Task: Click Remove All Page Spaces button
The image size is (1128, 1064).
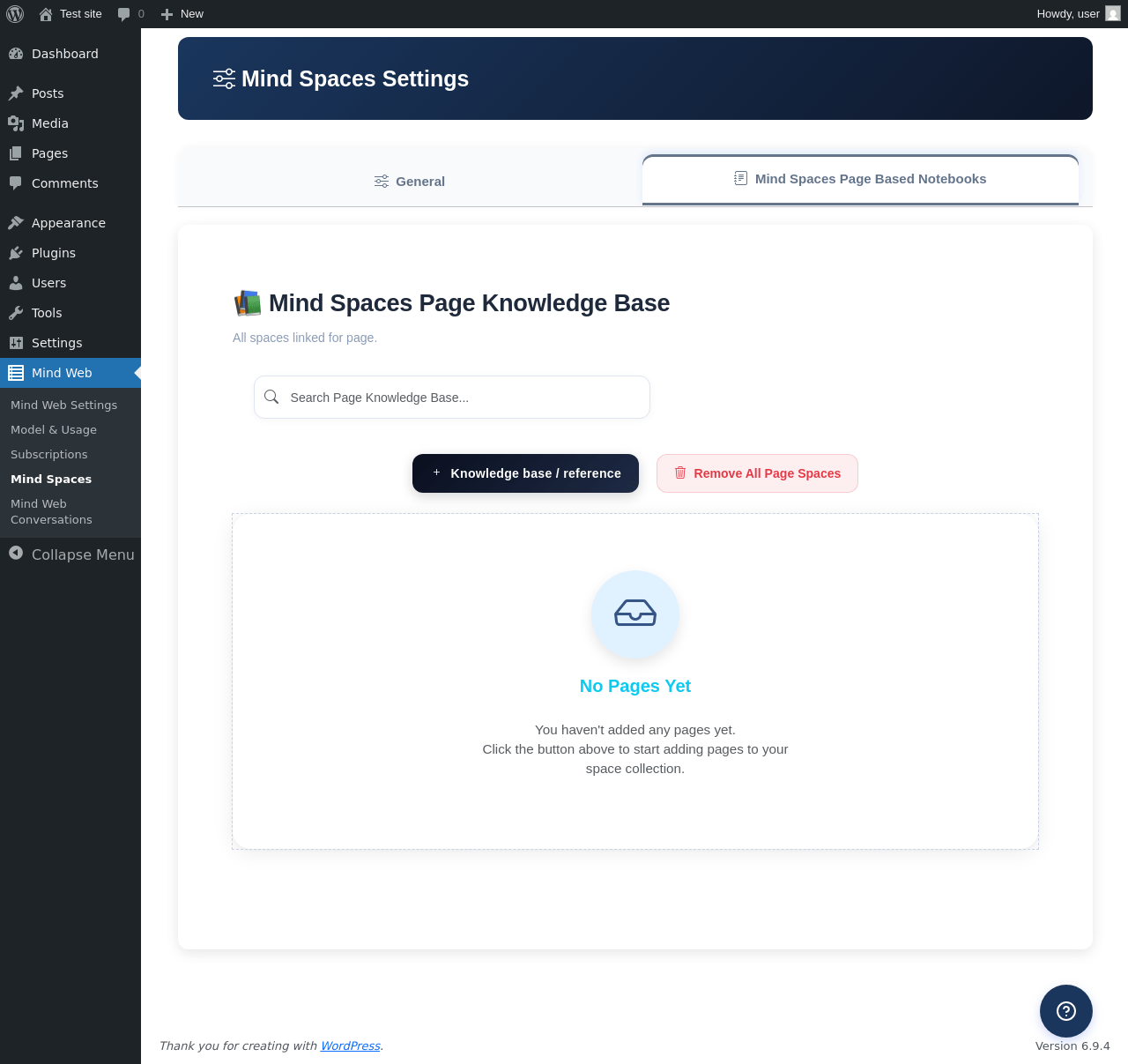Action: click(x=757, y=473)
